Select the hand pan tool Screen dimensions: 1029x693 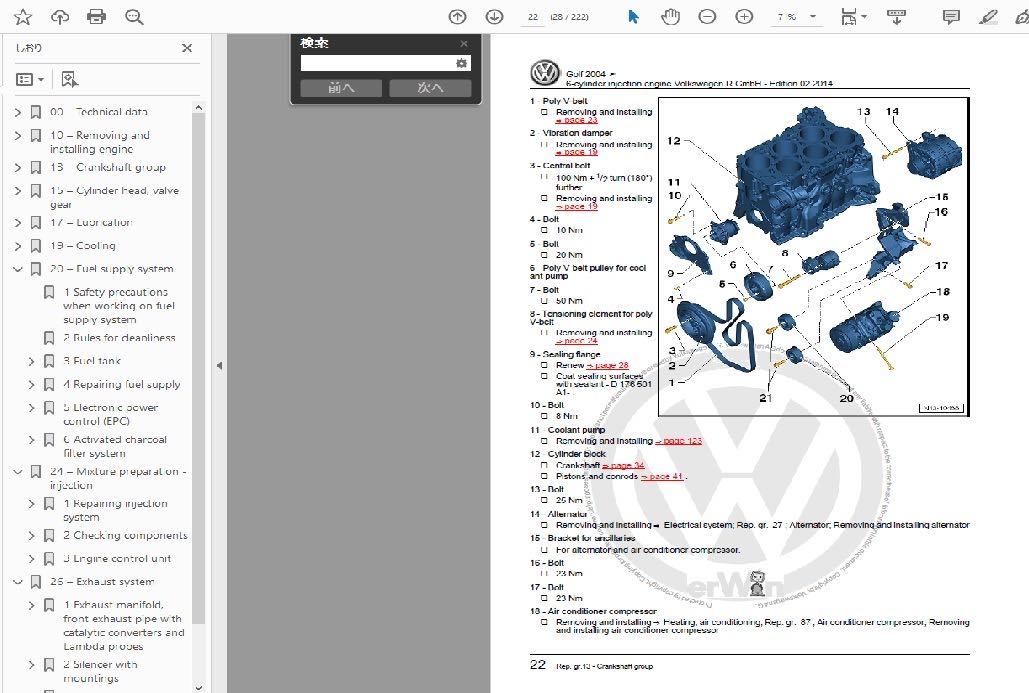pyautogui.click(x=670, y=16)
